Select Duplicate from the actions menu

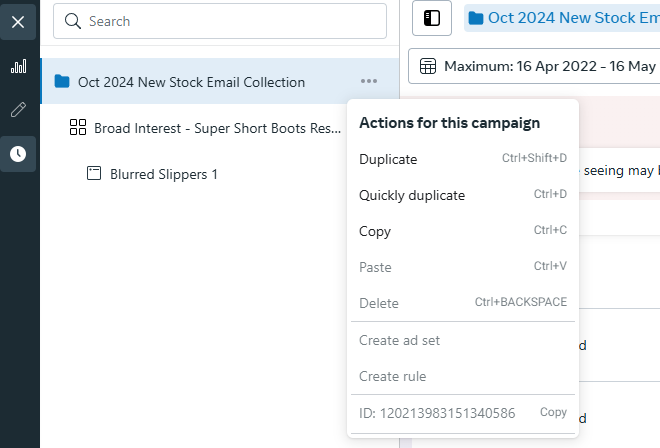pyautogui.click(x=388, y=159)
